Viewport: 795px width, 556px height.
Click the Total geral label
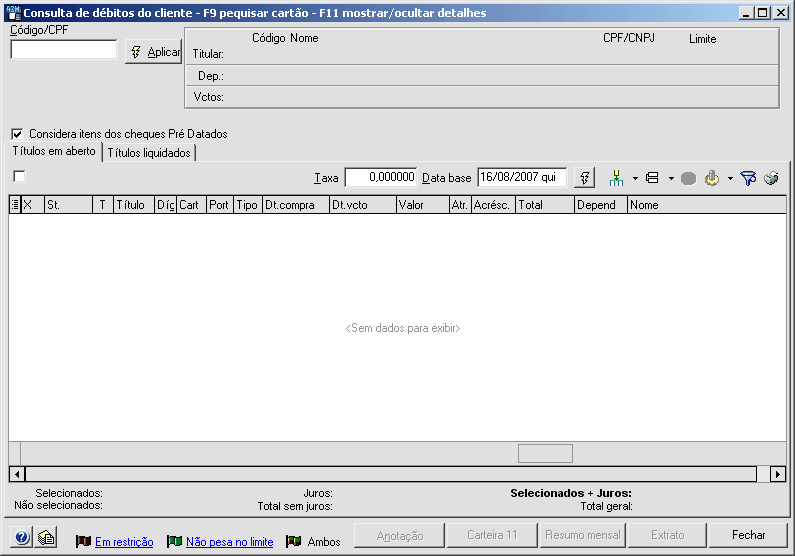pyautogui.click(x=606, y=506)
